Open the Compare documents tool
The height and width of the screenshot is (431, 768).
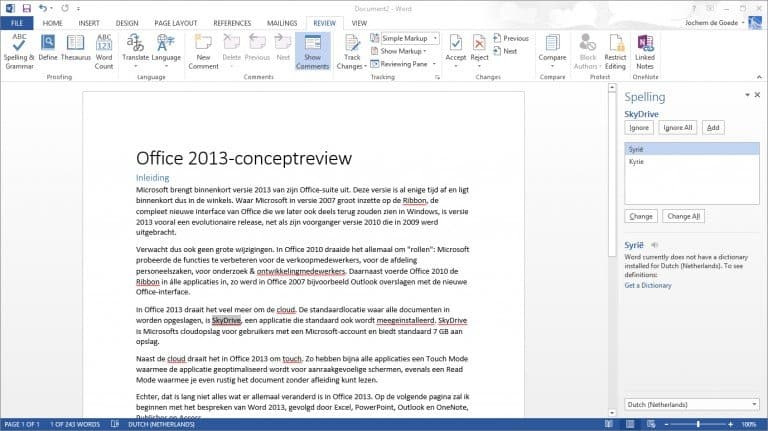(552, 51)
